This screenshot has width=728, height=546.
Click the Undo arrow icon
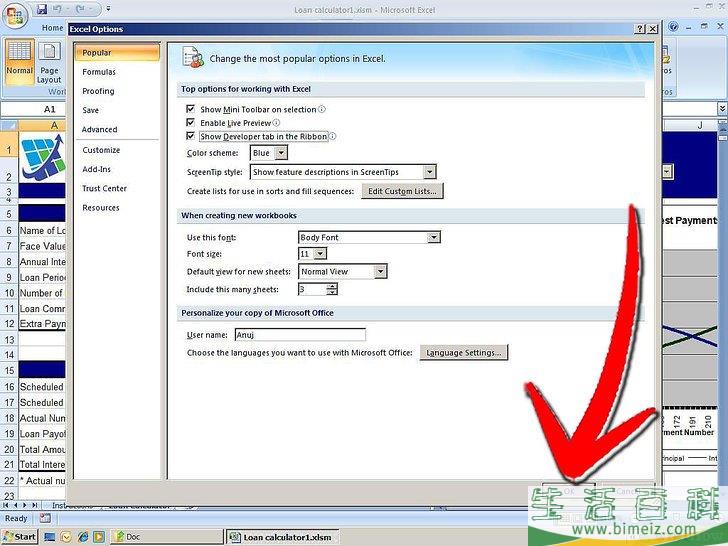pyautogui.click(x=57, y=8)
